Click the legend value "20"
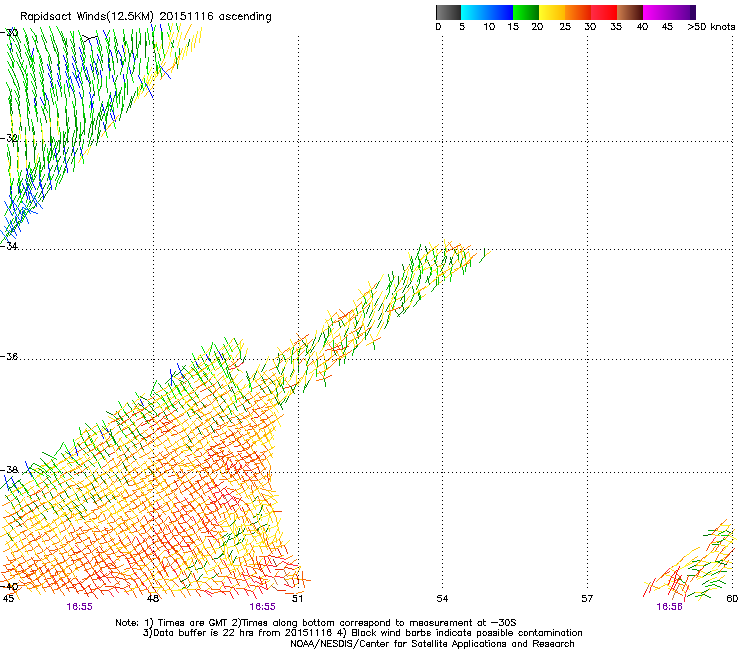The image size is (740, 650). (537, 27)
